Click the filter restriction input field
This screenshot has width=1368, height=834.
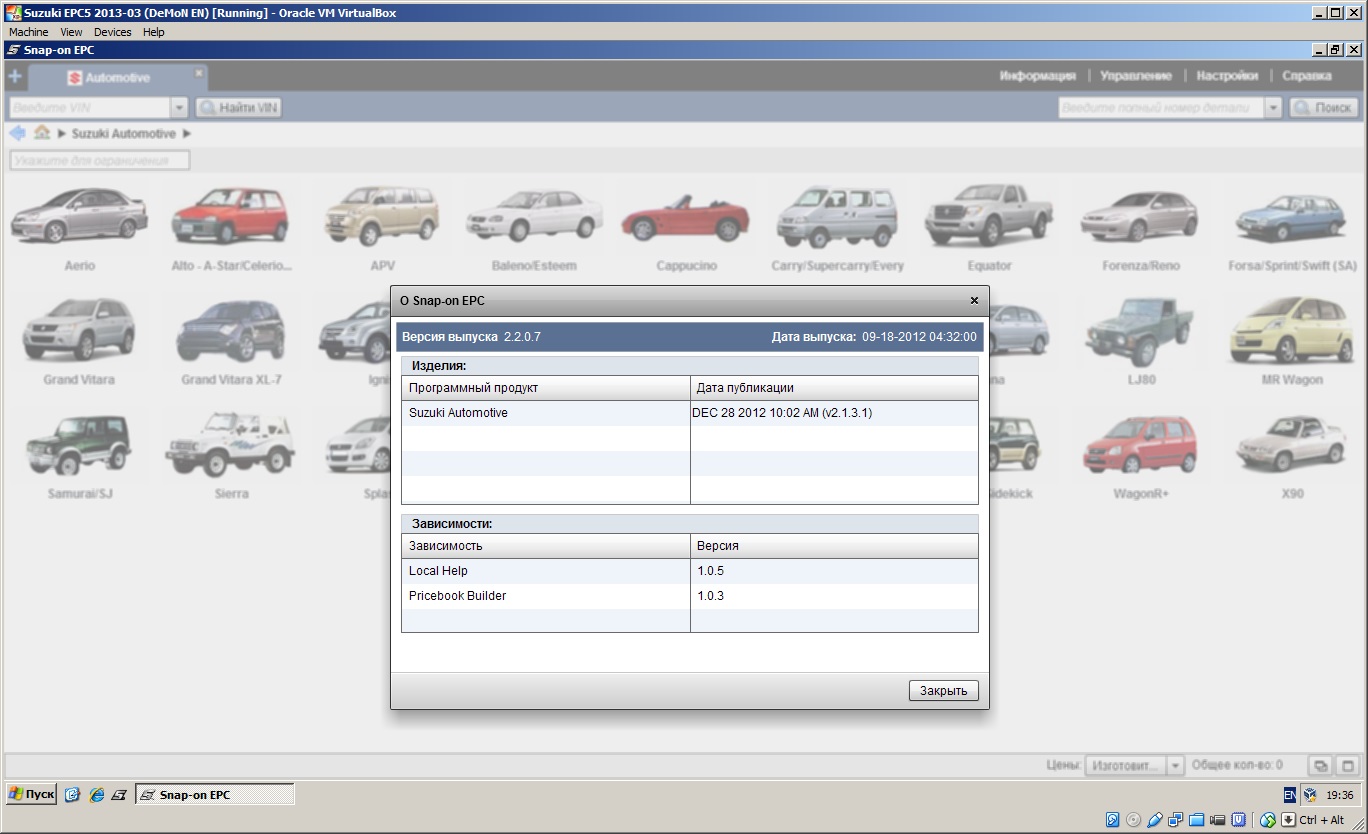99,160
